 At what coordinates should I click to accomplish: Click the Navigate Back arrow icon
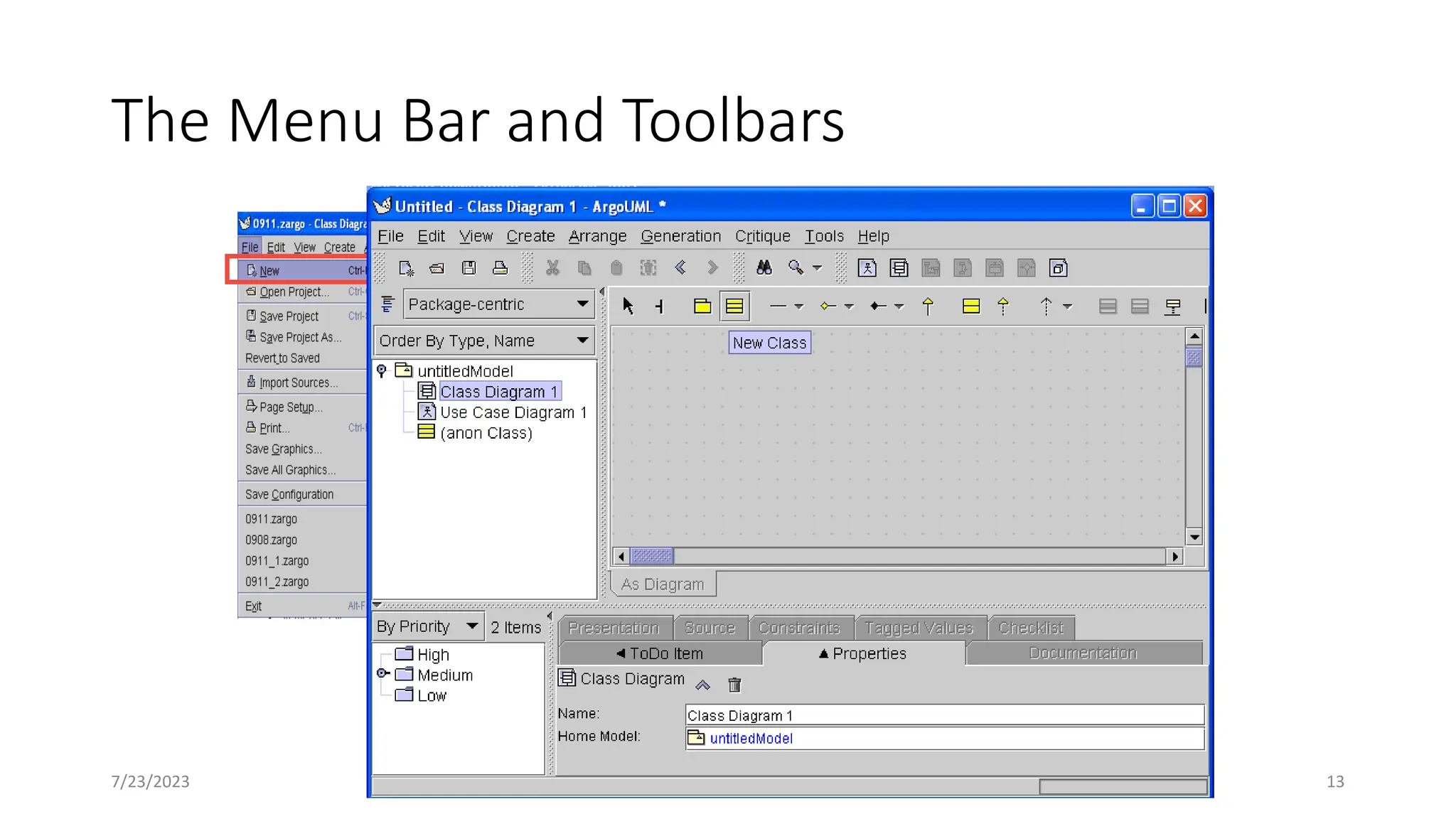coord(680,267)
